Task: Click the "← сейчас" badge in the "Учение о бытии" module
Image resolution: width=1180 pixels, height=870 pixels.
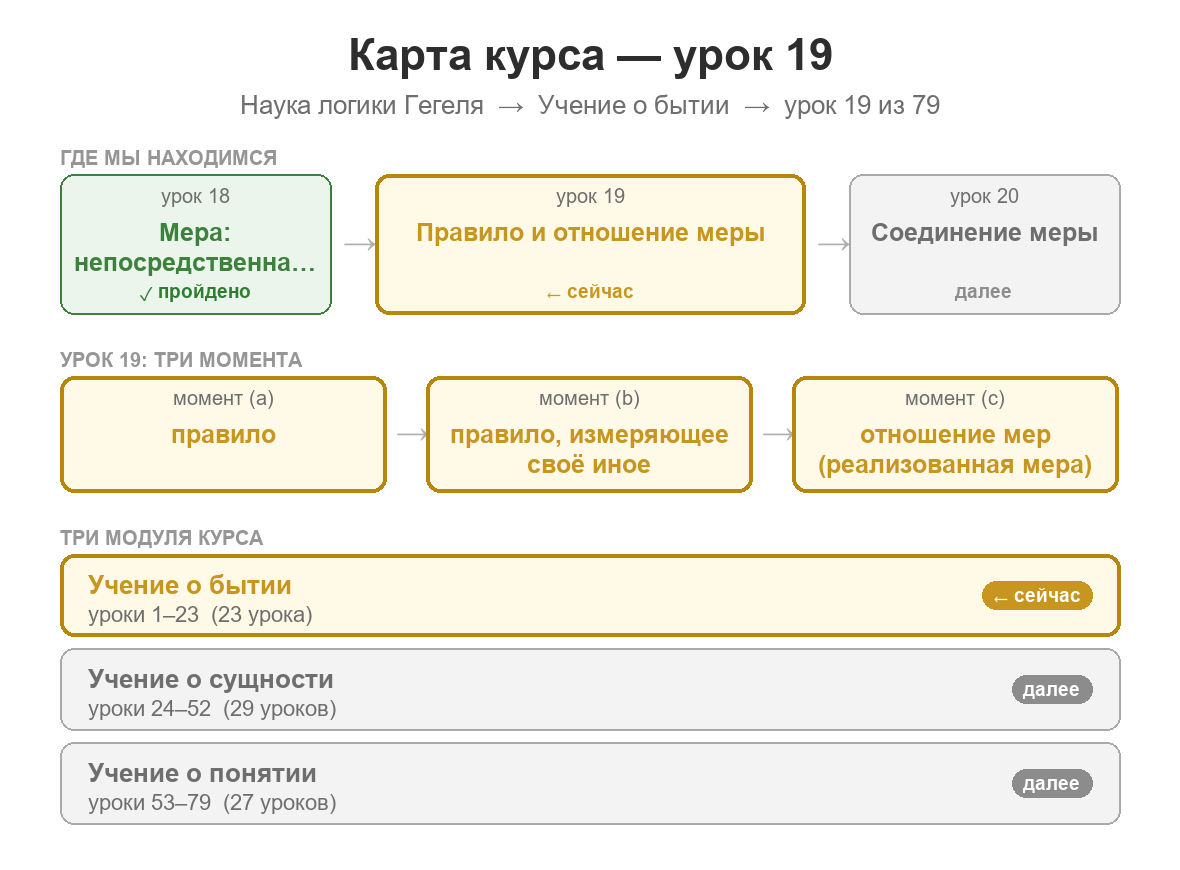Action: coord(1037,595)
